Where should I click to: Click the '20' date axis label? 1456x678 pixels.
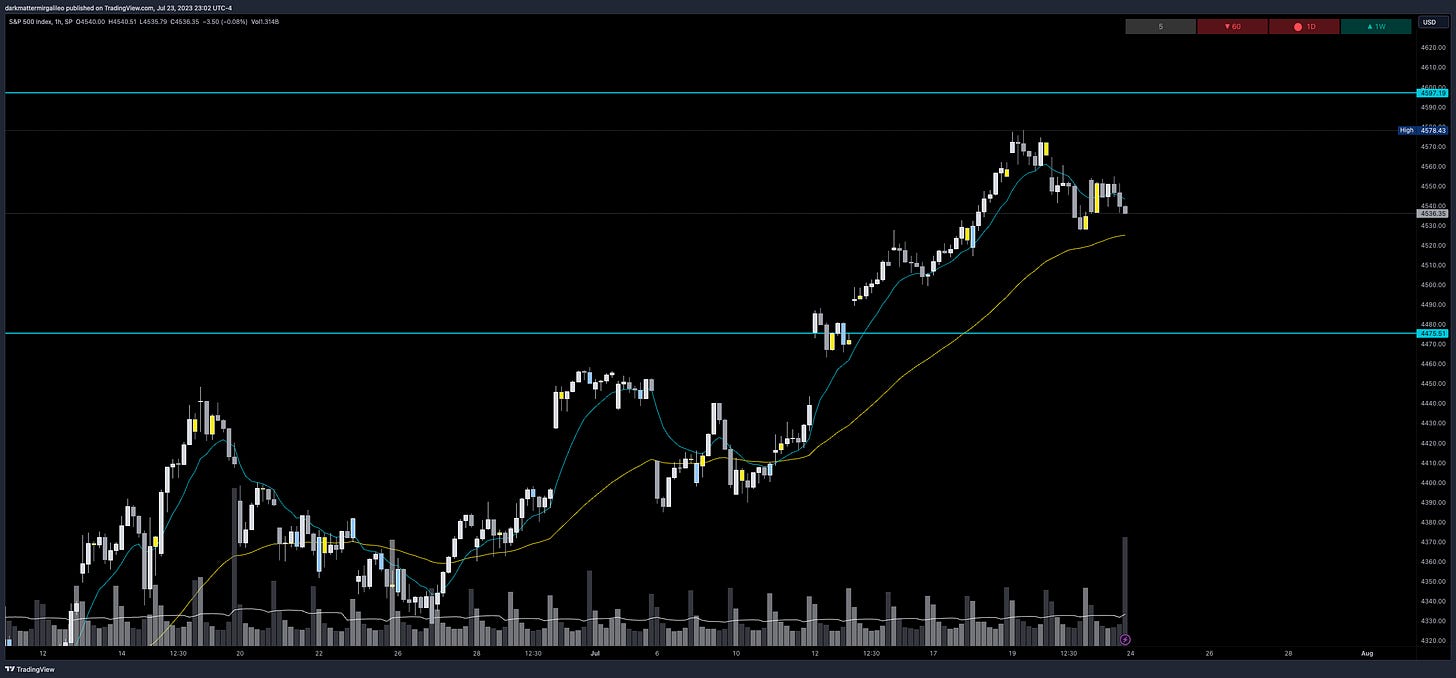[240, 652]
